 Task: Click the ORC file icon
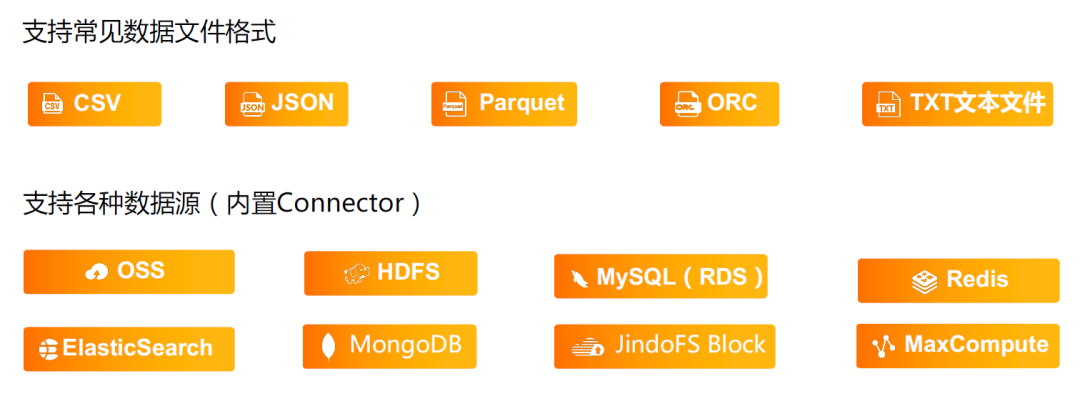687,105
